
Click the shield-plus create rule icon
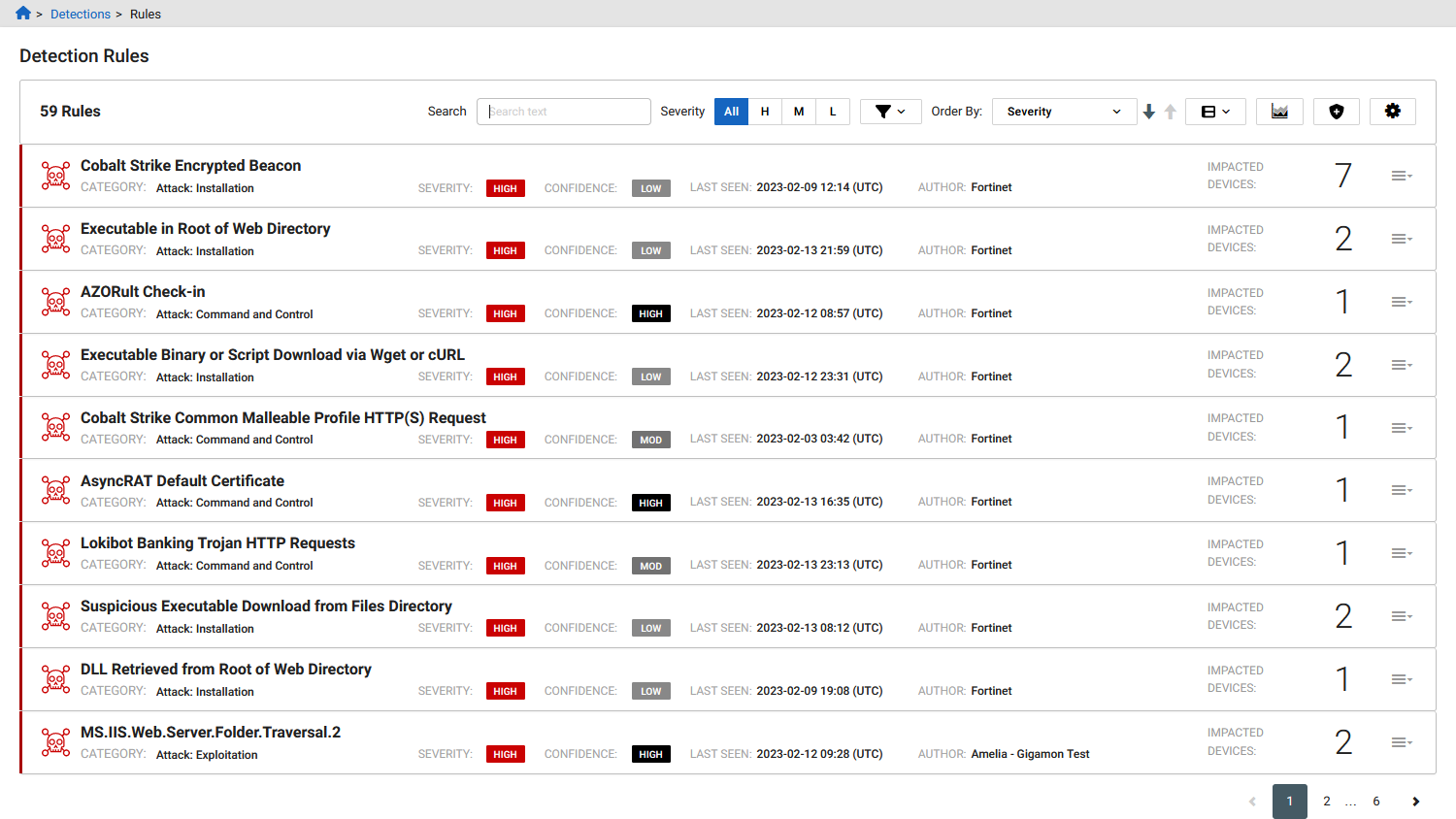click(1337, 111)
